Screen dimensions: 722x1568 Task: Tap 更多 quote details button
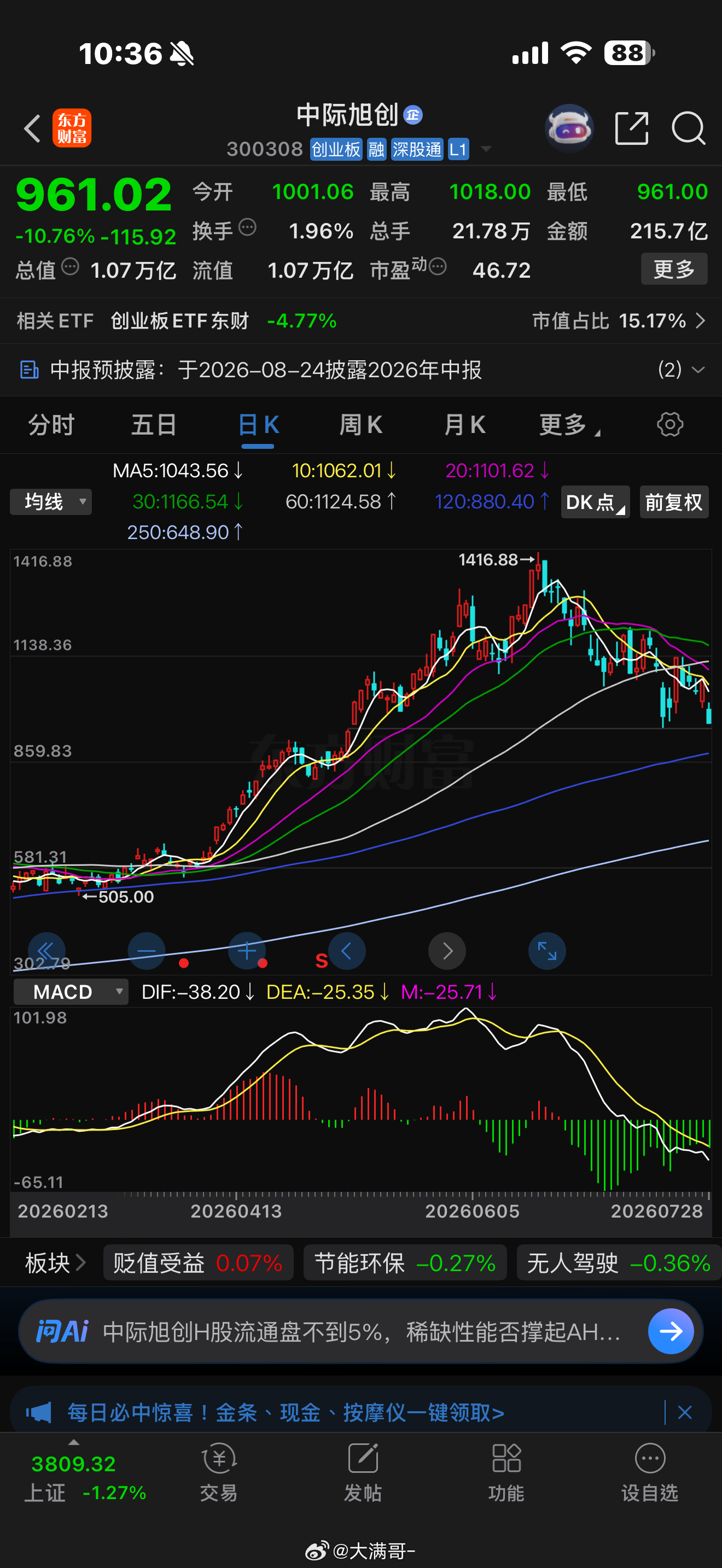[x=674, y=268]
